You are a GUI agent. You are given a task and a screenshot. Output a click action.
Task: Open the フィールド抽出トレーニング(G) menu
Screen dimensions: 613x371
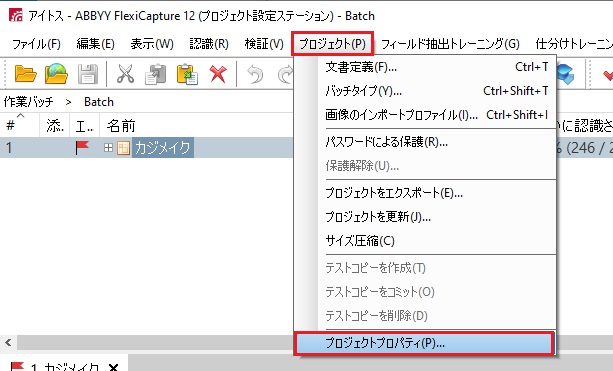pos(450,44)
